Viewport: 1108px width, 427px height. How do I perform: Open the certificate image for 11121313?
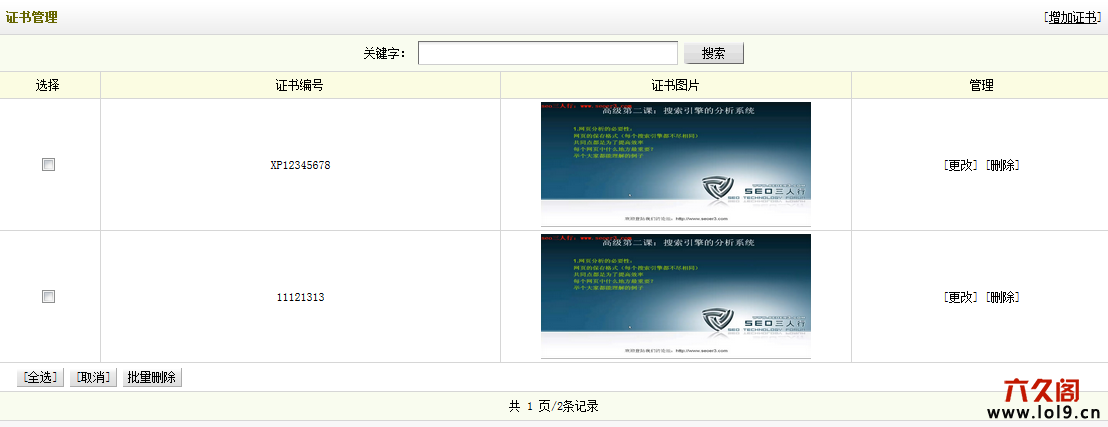675,296
